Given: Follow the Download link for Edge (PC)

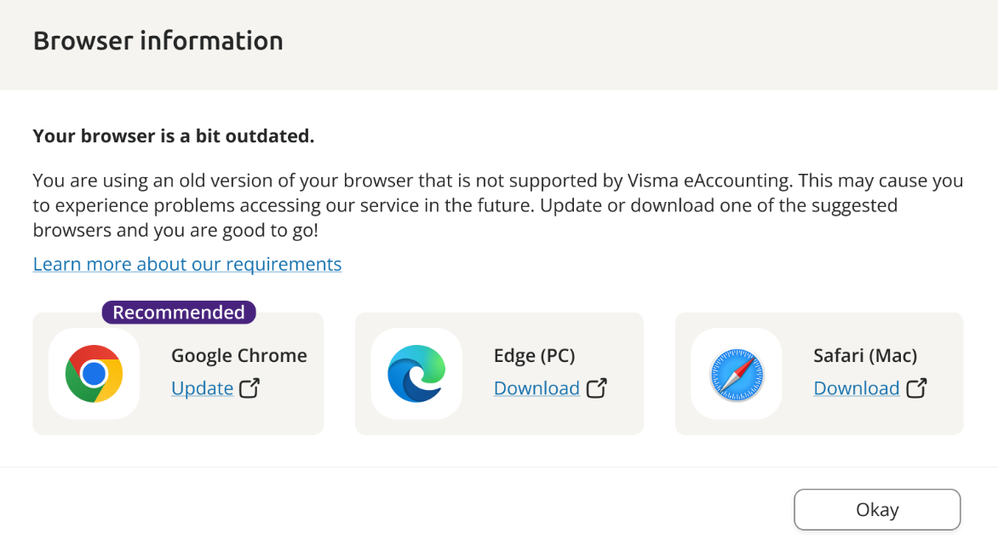Looking at the screenshot, I should pos(536,388).
